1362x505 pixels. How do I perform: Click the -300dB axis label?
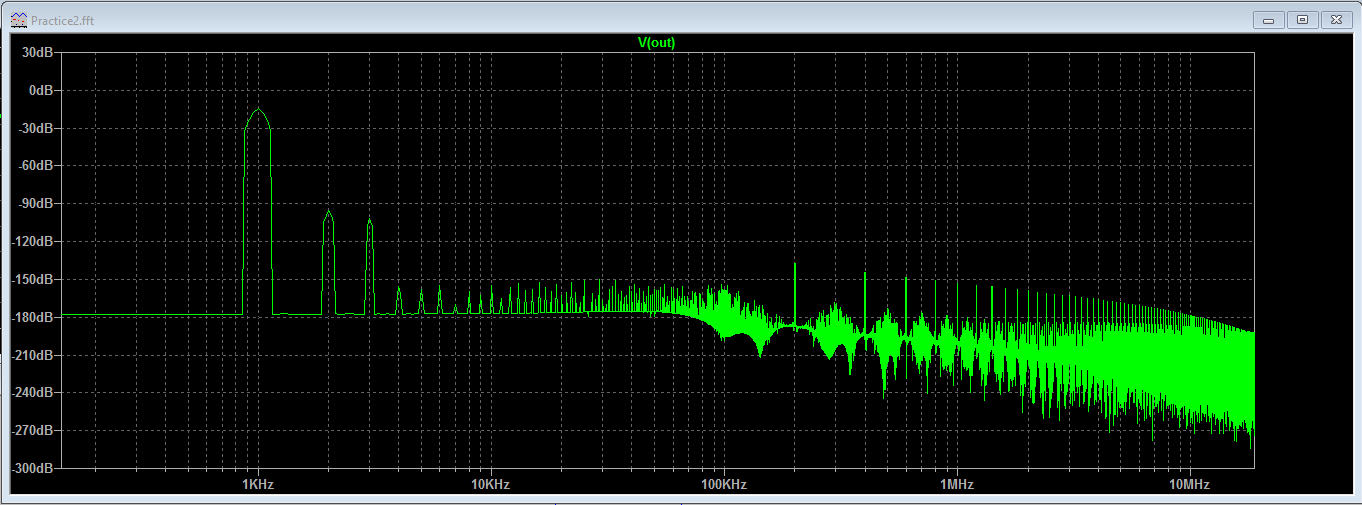(31, 468)
